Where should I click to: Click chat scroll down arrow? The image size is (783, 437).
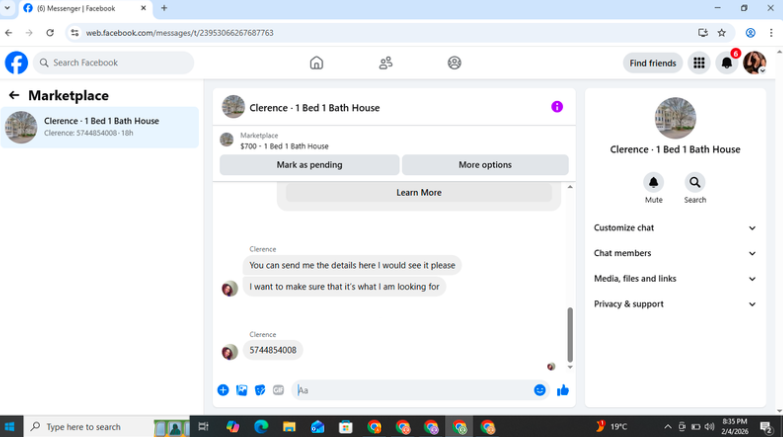coord(570,367)
